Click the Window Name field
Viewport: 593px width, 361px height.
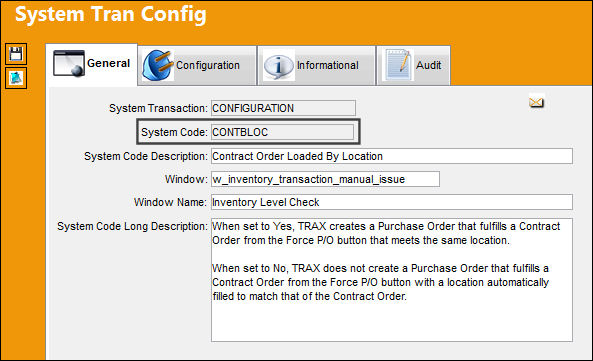(x=392, y=202)
